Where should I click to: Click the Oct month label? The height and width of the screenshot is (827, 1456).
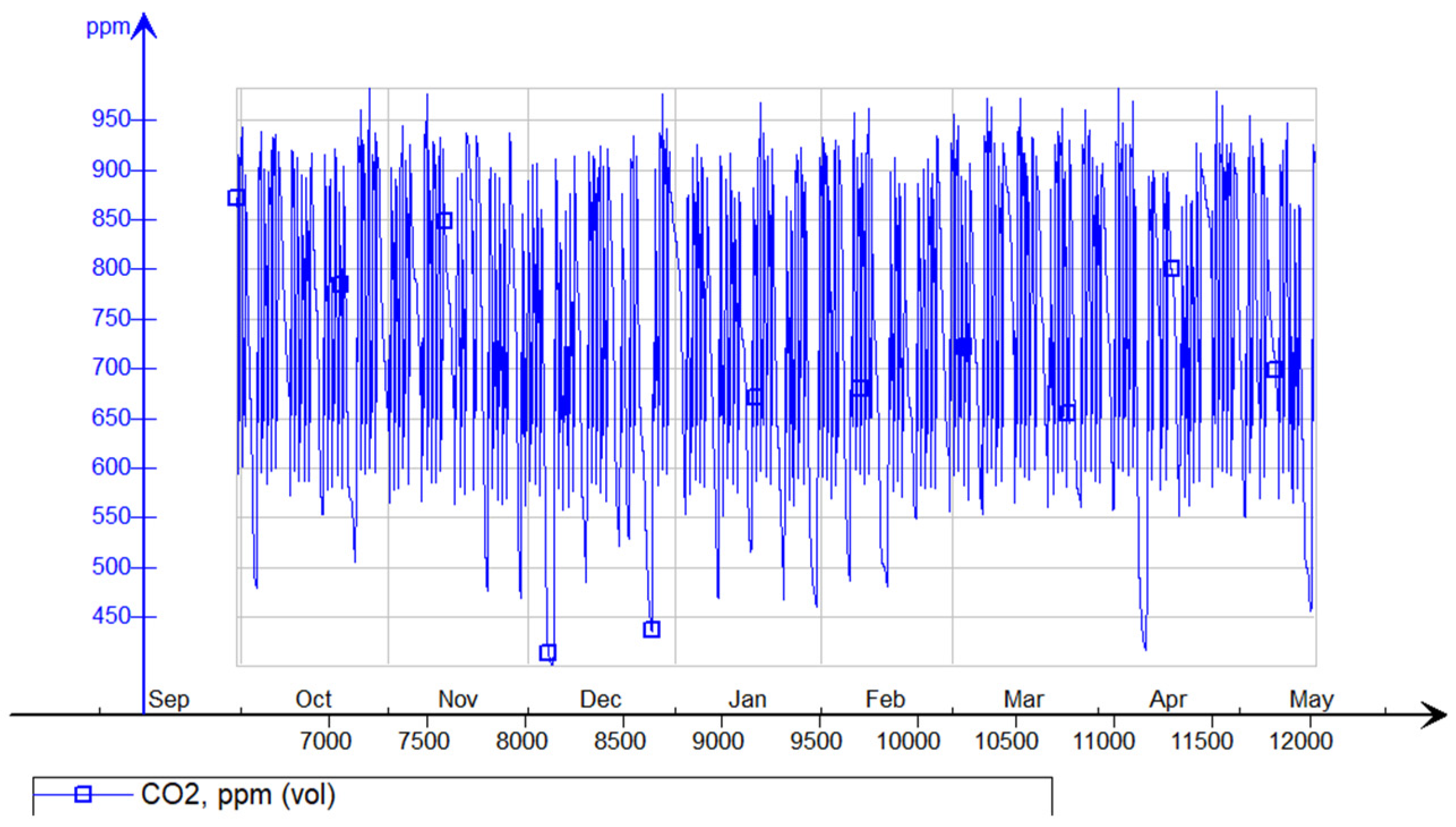pos(314,700)
